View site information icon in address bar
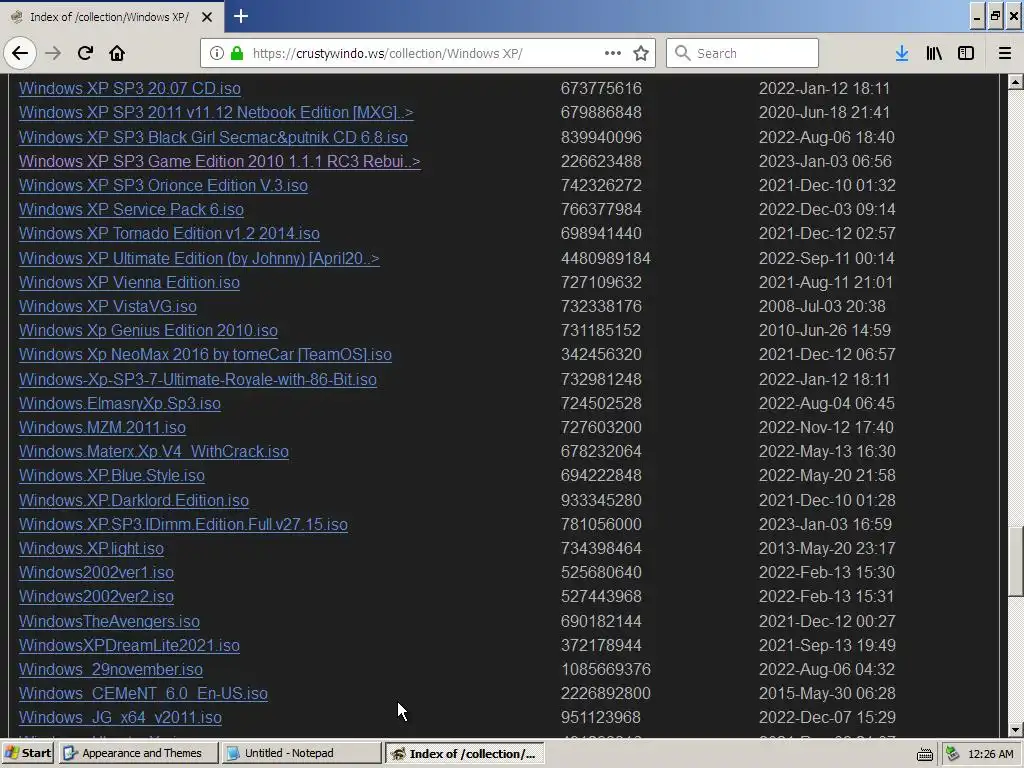This screenshot has height=768, width=1024. (217, 53)
